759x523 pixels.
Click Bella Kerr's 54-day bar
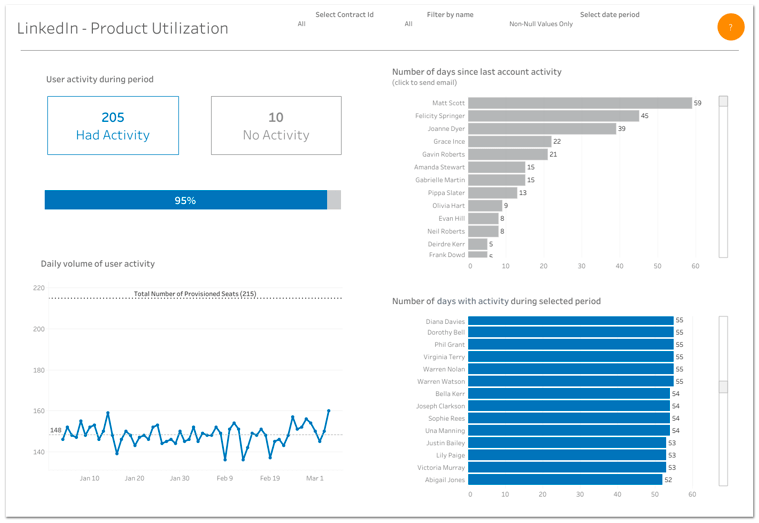(569, 394)
